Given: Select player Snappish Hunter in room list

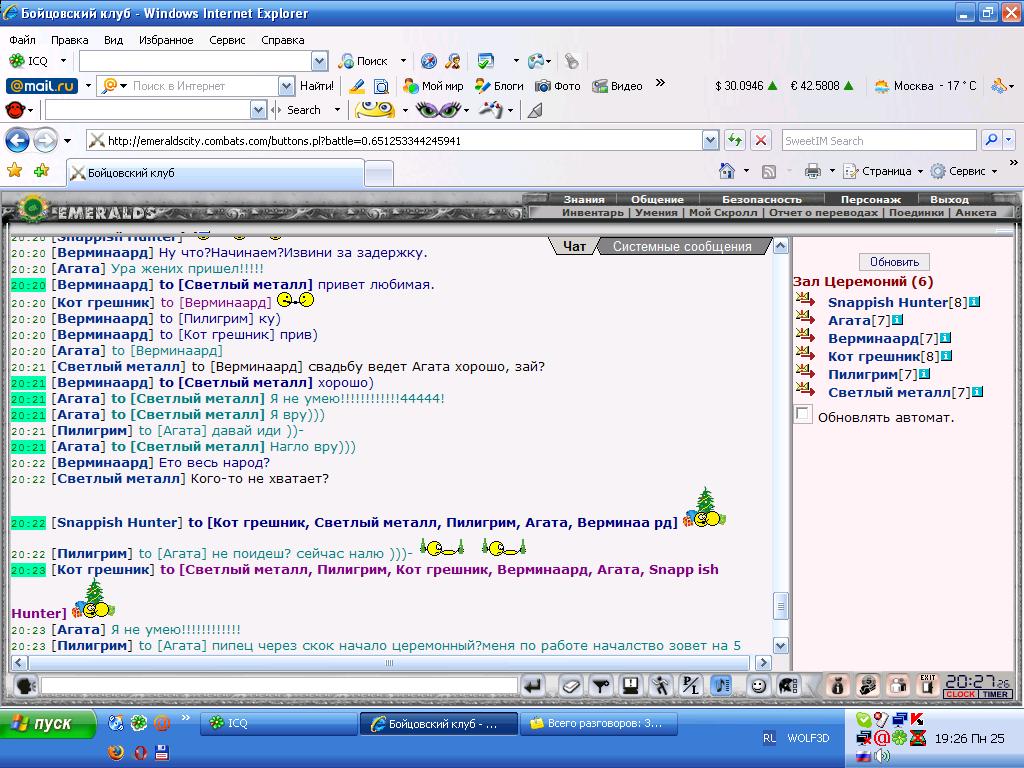Looking at the screenshot, I should click(x=888, y=302).
